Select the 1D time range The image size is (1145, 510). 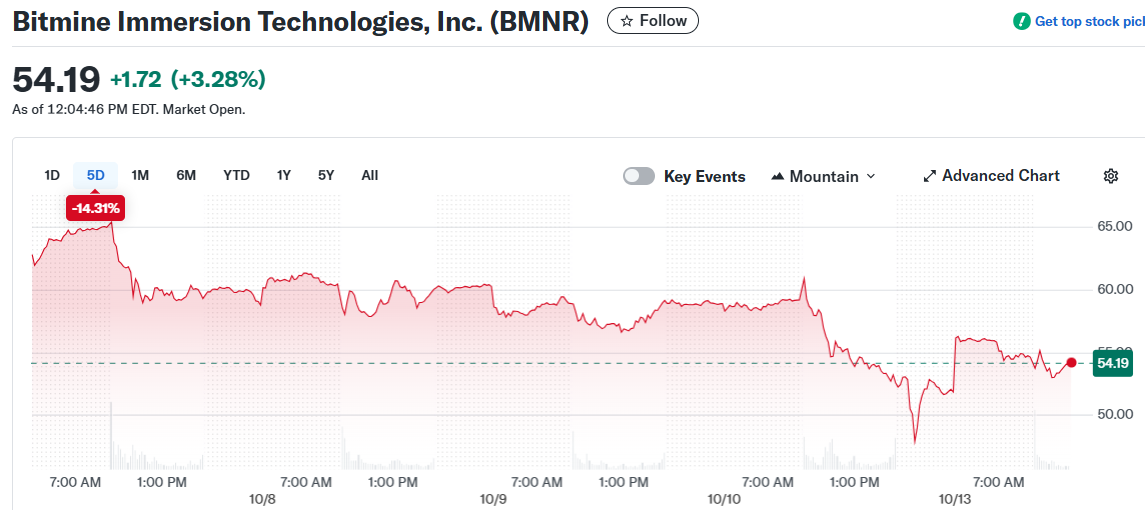point(52,175)
